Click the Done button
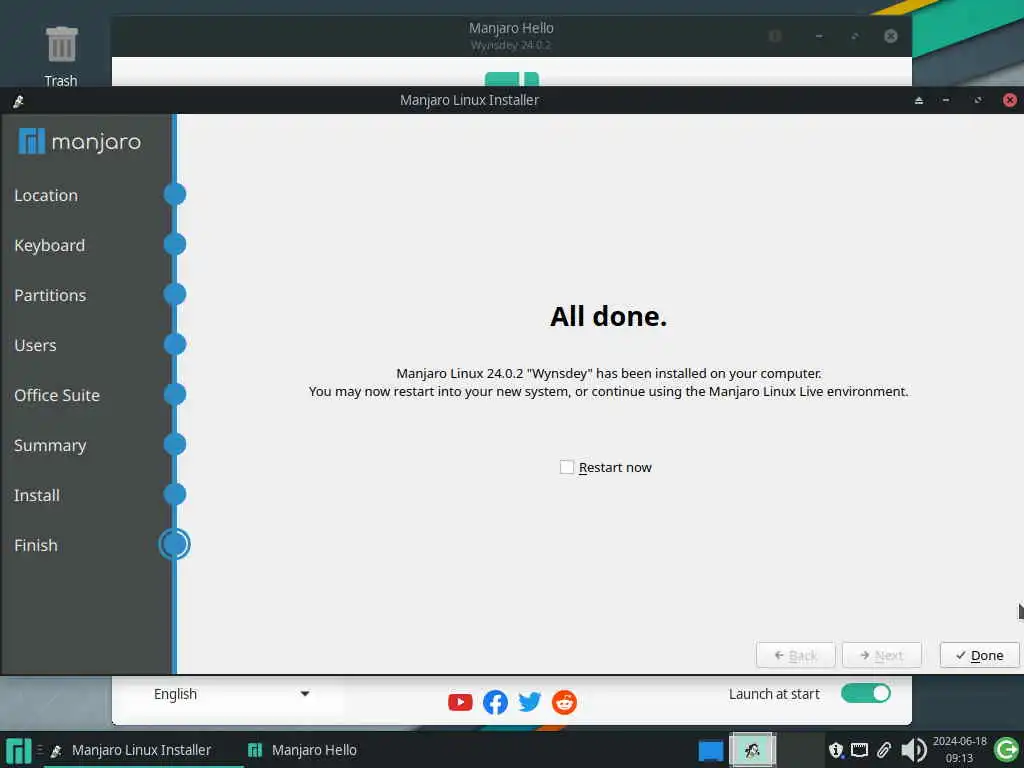The height and width of the screenshot is (768, 1024). (980, 656)
